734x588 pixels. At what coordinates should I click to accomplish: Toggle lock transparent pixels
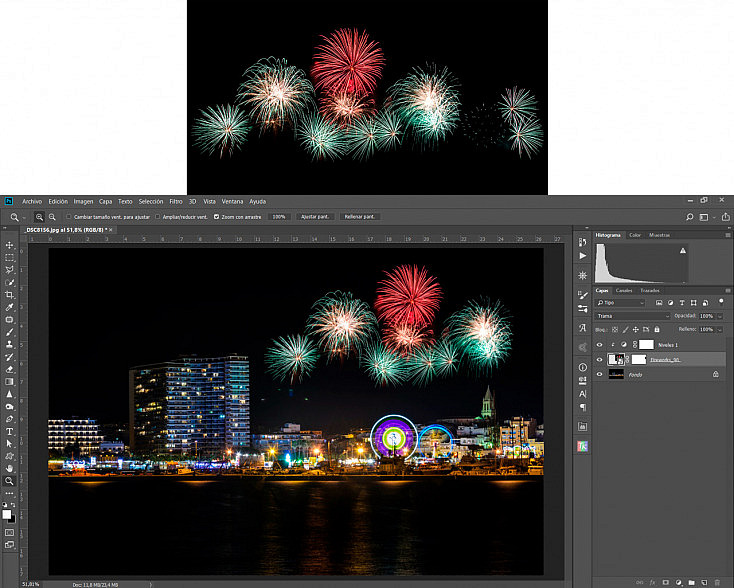[615, 330]
